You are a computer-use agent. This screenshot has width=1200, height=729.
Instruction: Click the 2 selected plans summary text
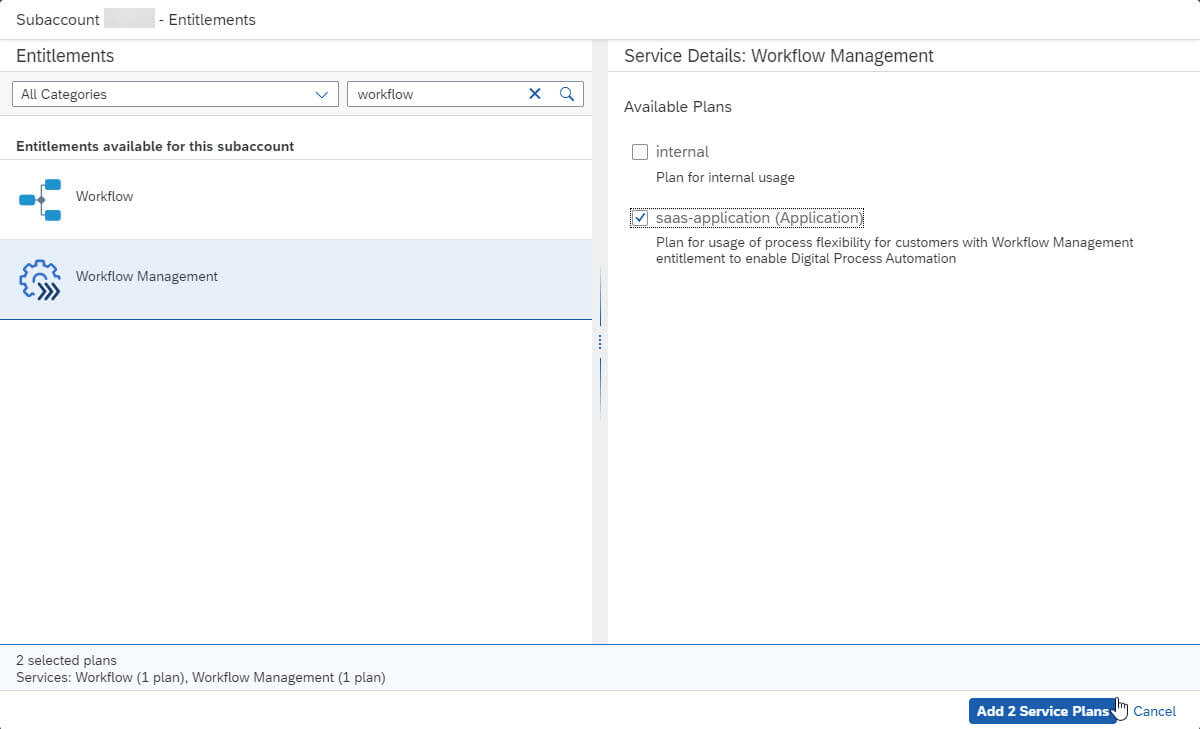coord(66,660)
